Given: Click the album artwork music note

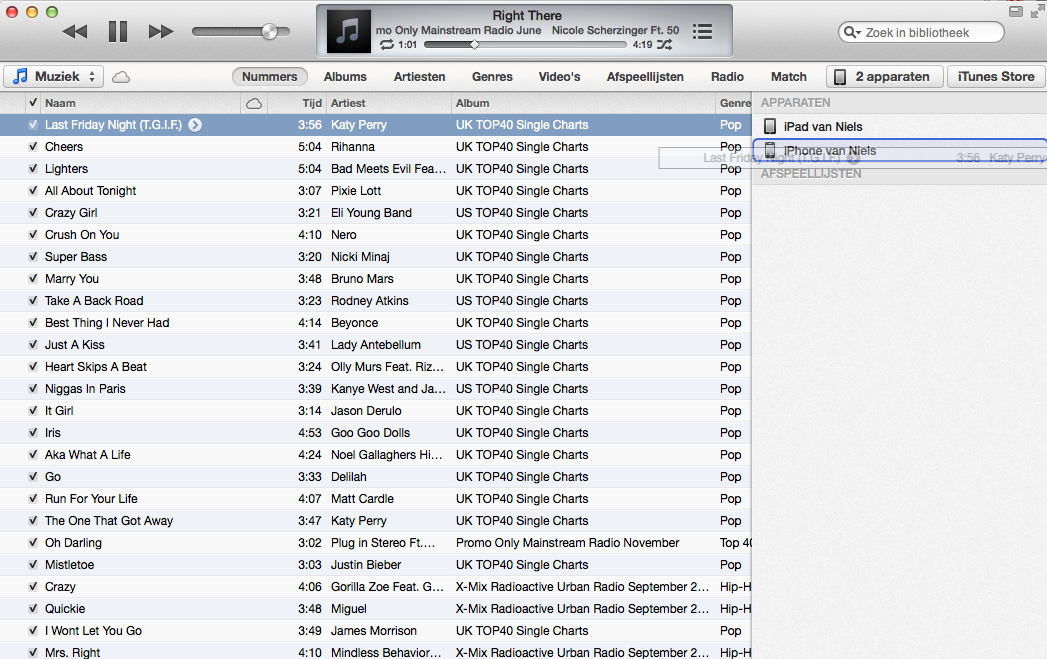Looking at the screenshot, I should tap(348, 31).
